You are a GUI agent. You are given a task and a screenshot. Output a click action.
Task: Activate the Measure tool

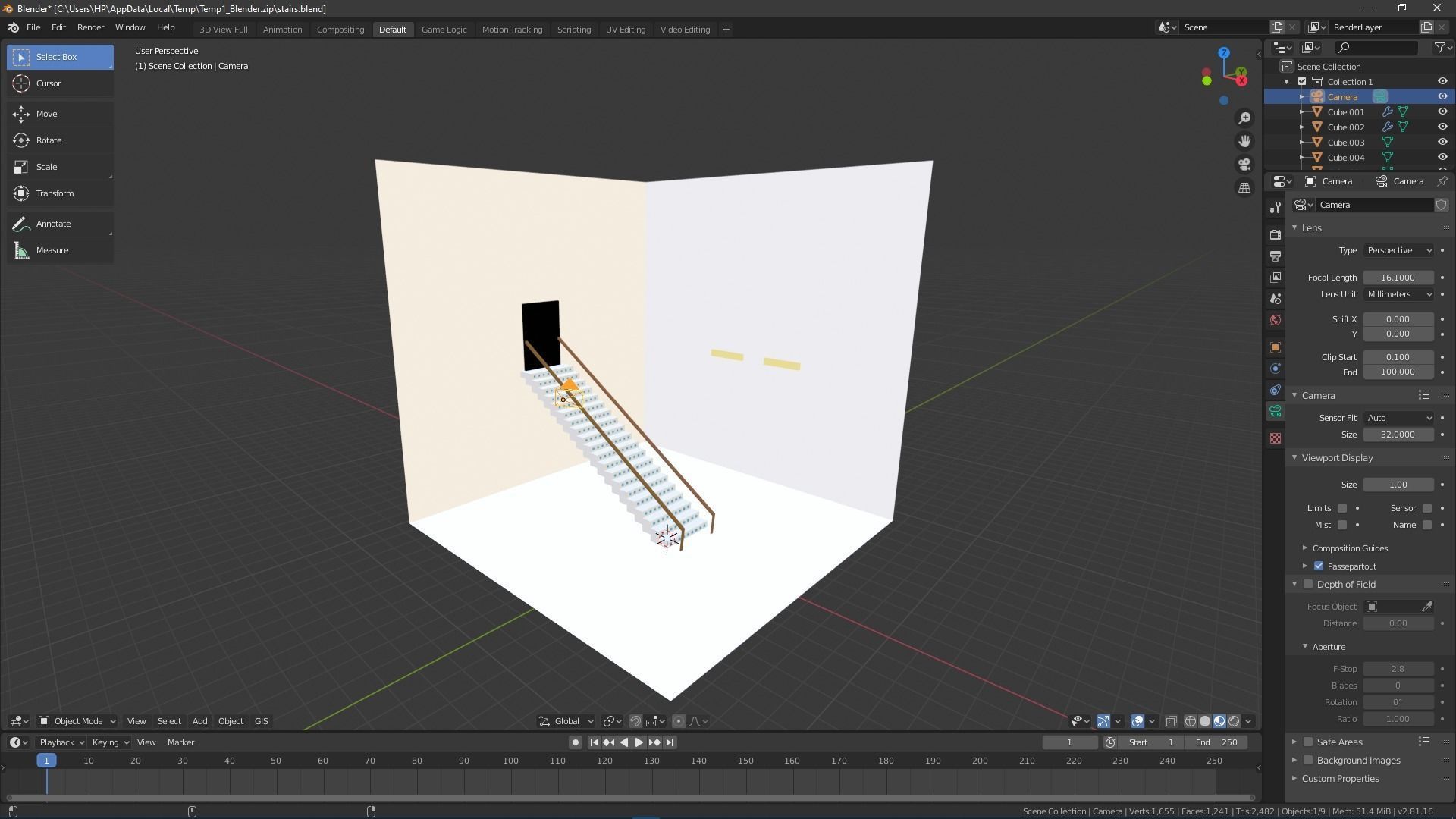click(52, 250)
